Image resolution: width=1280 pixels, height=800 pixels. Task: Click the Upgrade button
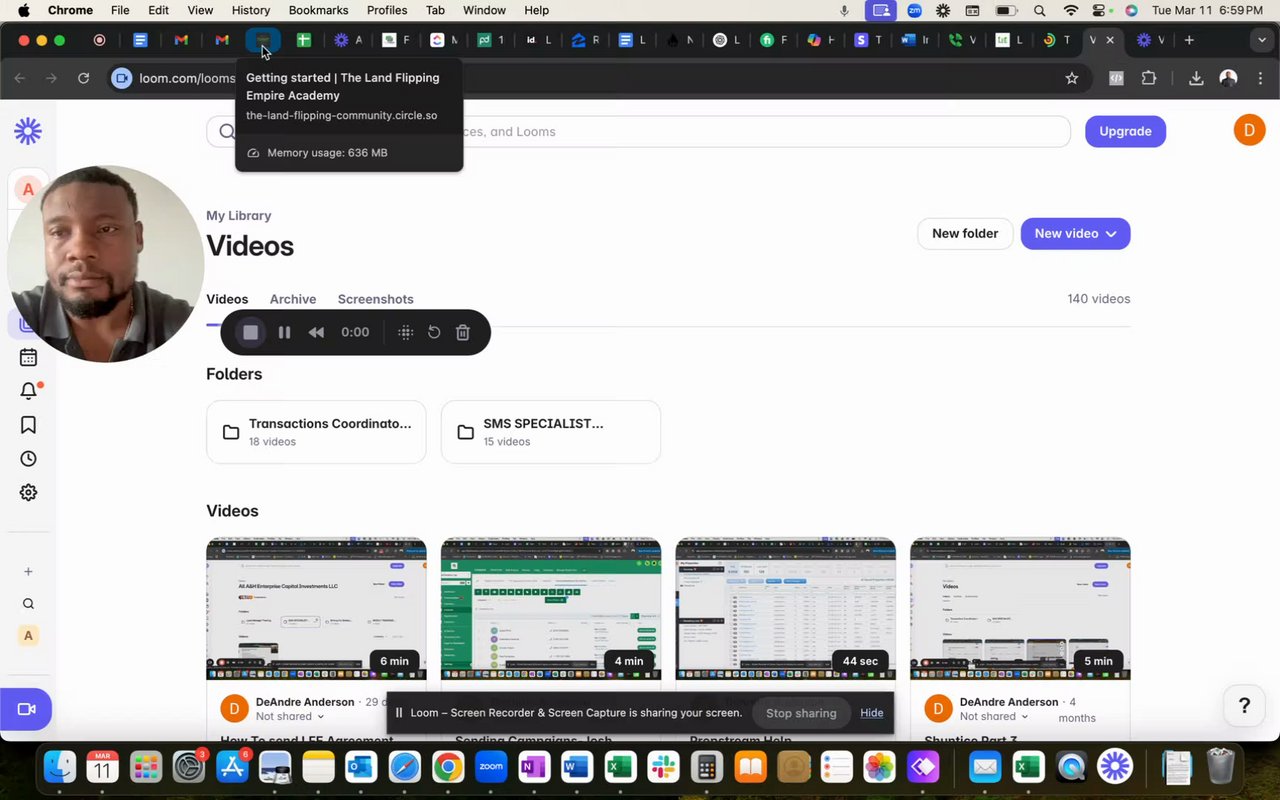(x=1125, y=131)
